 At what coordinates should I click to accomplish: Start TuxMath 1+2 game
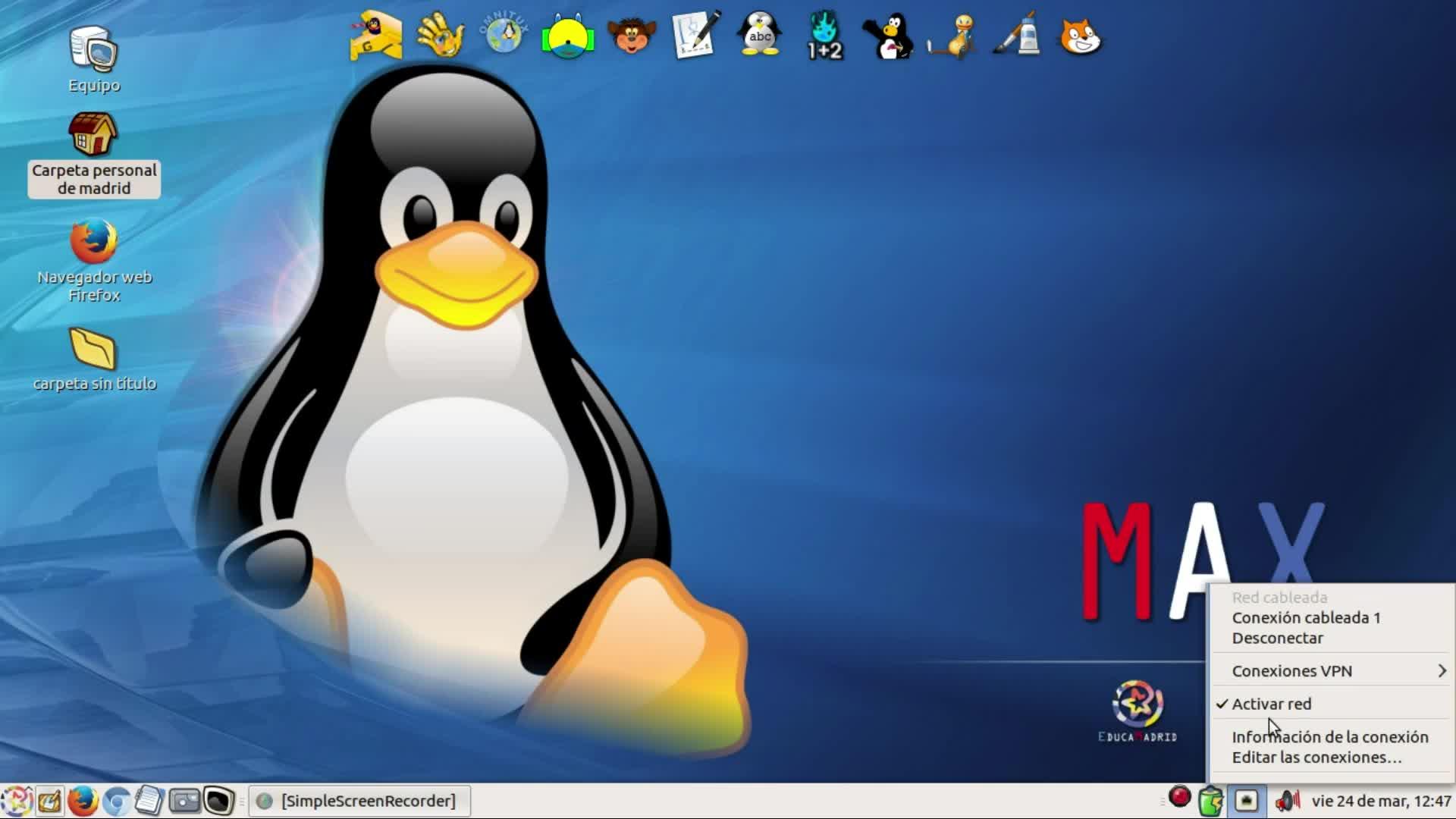tap(824, 36)
